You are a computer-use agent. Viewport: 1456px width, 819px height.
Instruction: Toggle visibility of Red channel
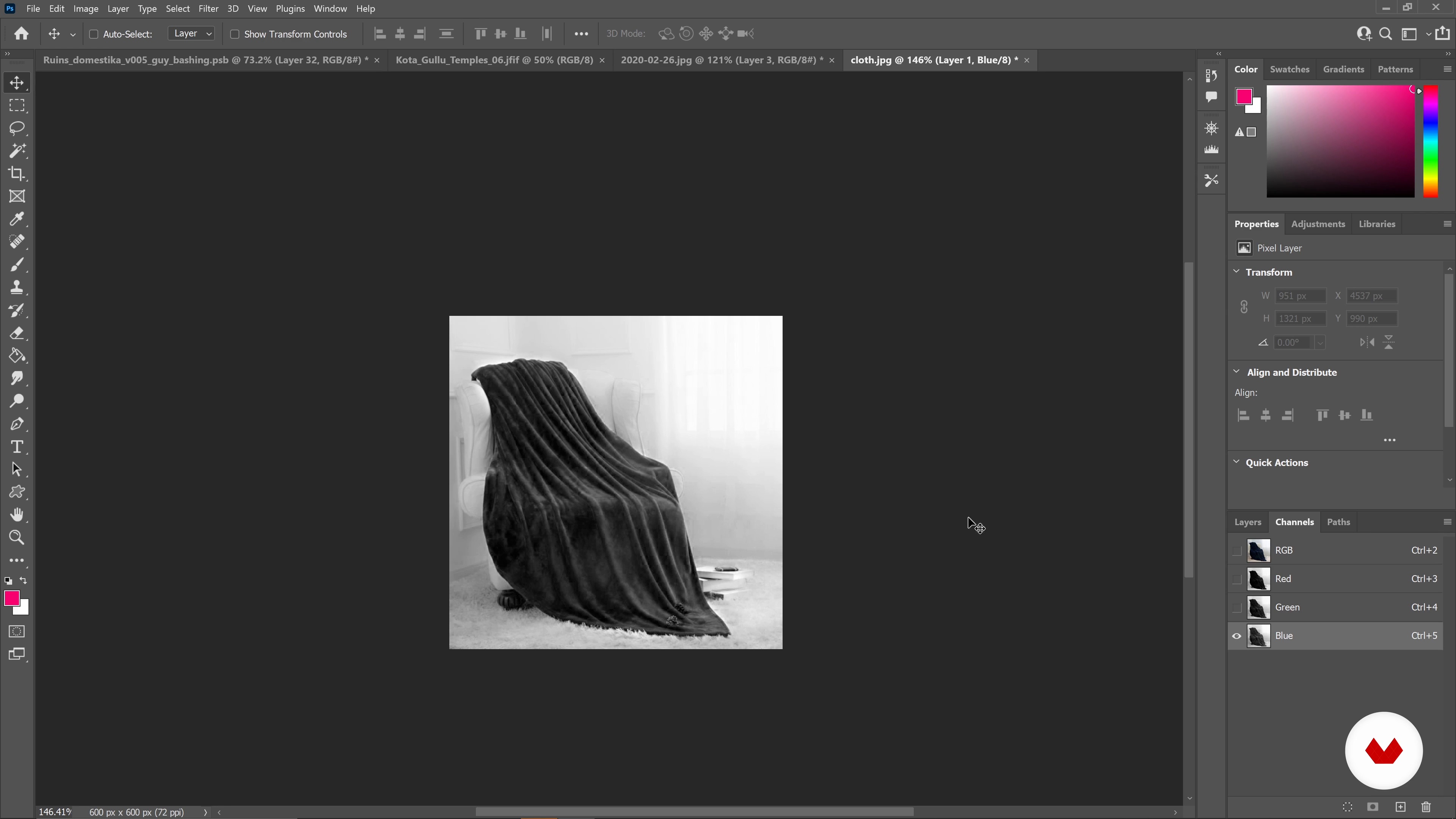(1237, 579)
